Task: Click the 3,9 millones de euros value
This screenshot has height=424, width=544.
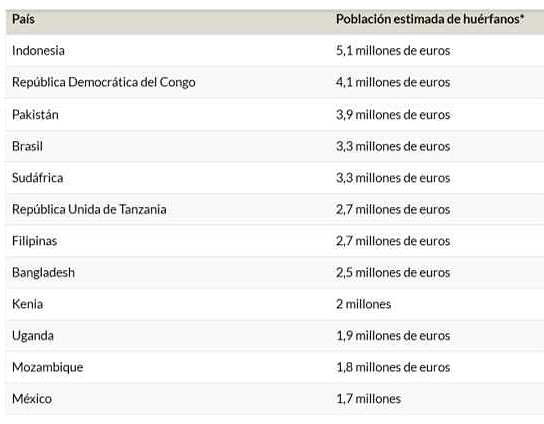Action: point(393,115)
